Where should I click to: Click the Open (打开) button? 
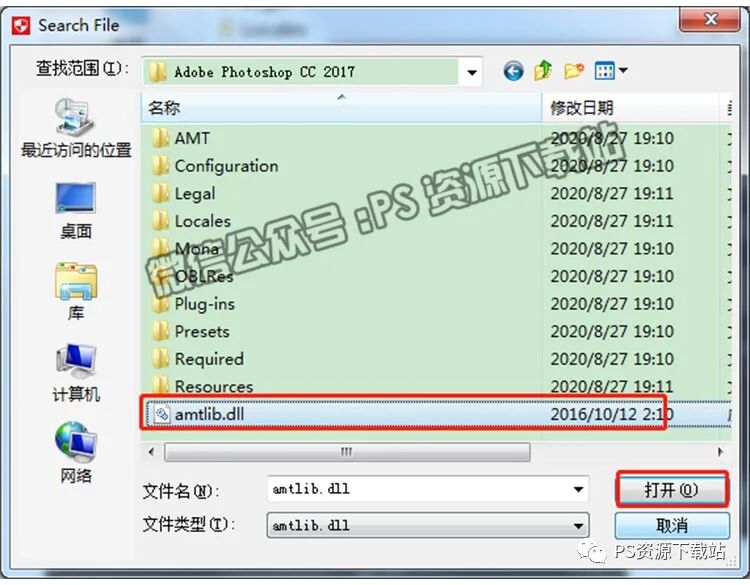pyautogui.click(x=672, y=489)
